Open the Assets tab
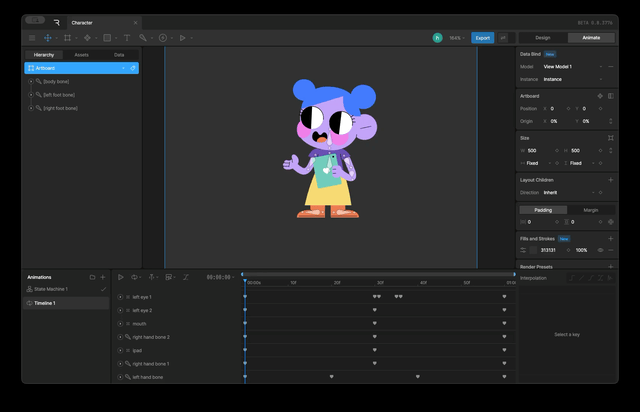Screen dimensions: 640x412 pos(82,55)
